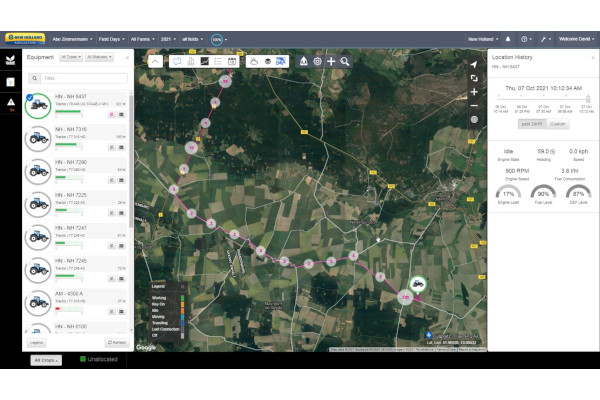Viewport: 600px width, 400px height.
Task: Select the bar chart view icon
Action: coord(191,61)
